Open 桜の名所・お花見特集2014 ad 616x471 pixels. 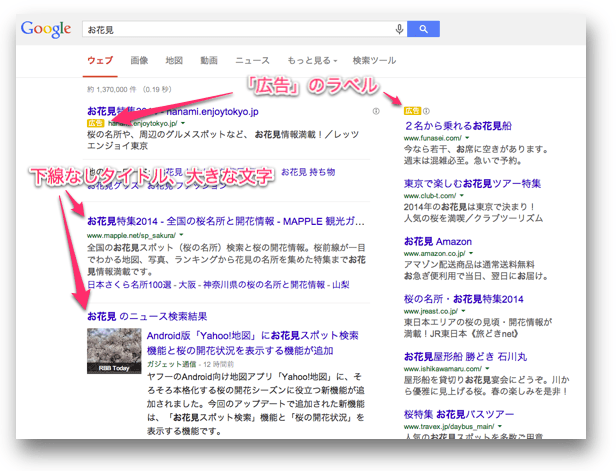pyautogui.click(x=464, y=299)
